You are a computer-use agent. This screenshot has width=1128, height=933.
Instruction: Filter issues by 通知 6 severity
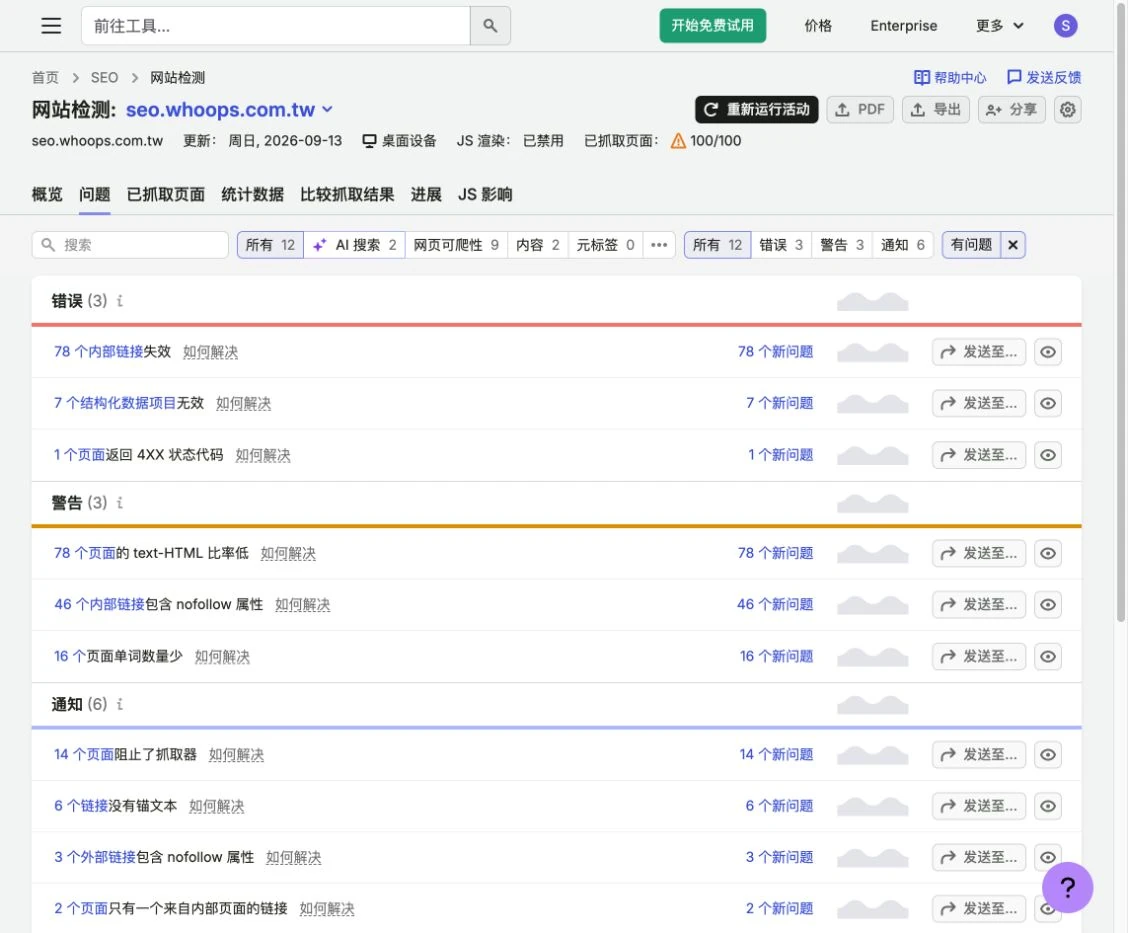tap(903, 245)
